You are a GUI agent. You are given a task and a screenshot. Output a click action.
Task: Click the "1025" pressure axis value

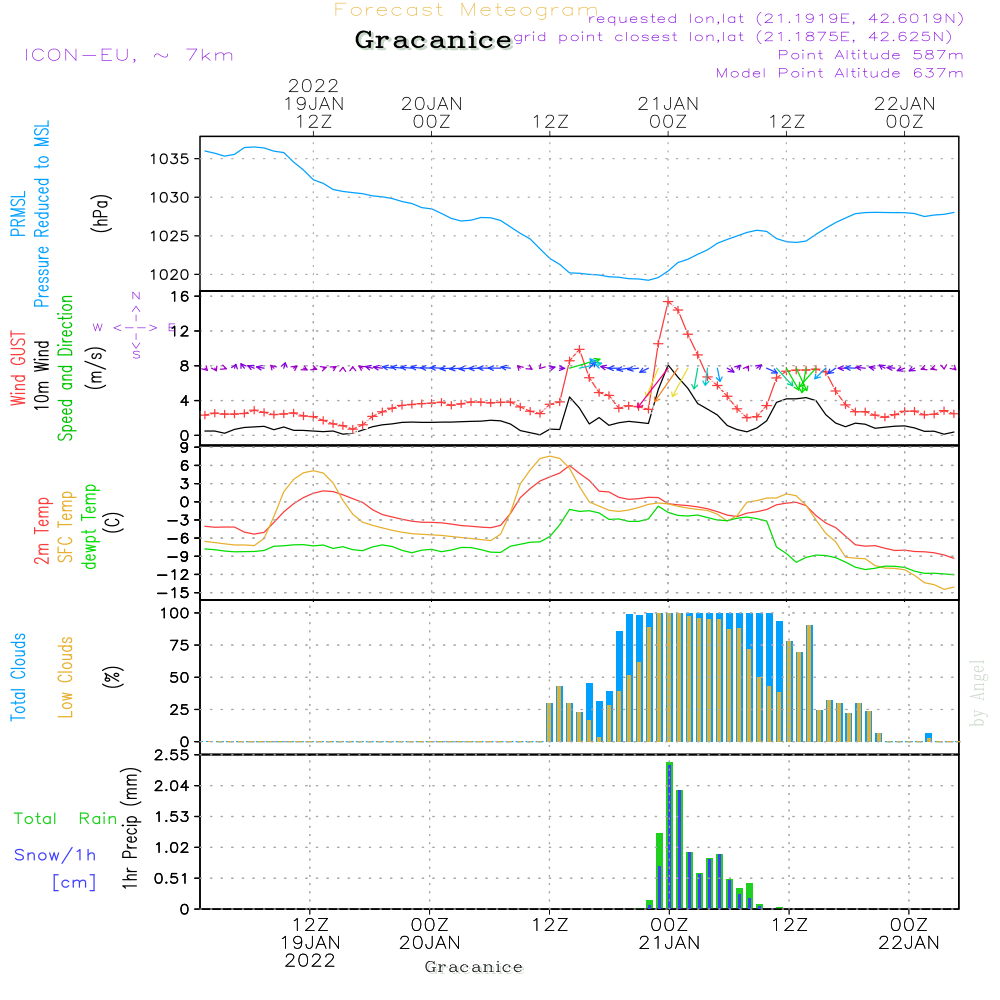point(170,236)
